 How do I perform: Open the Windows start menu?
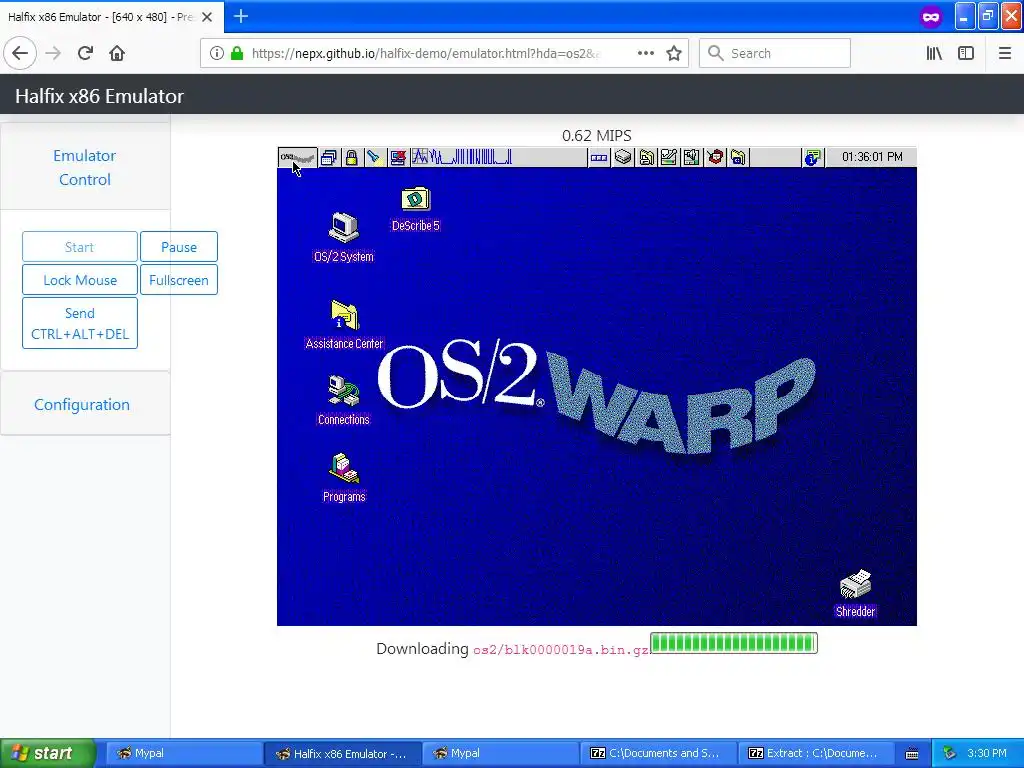click(x=48, y=753)
